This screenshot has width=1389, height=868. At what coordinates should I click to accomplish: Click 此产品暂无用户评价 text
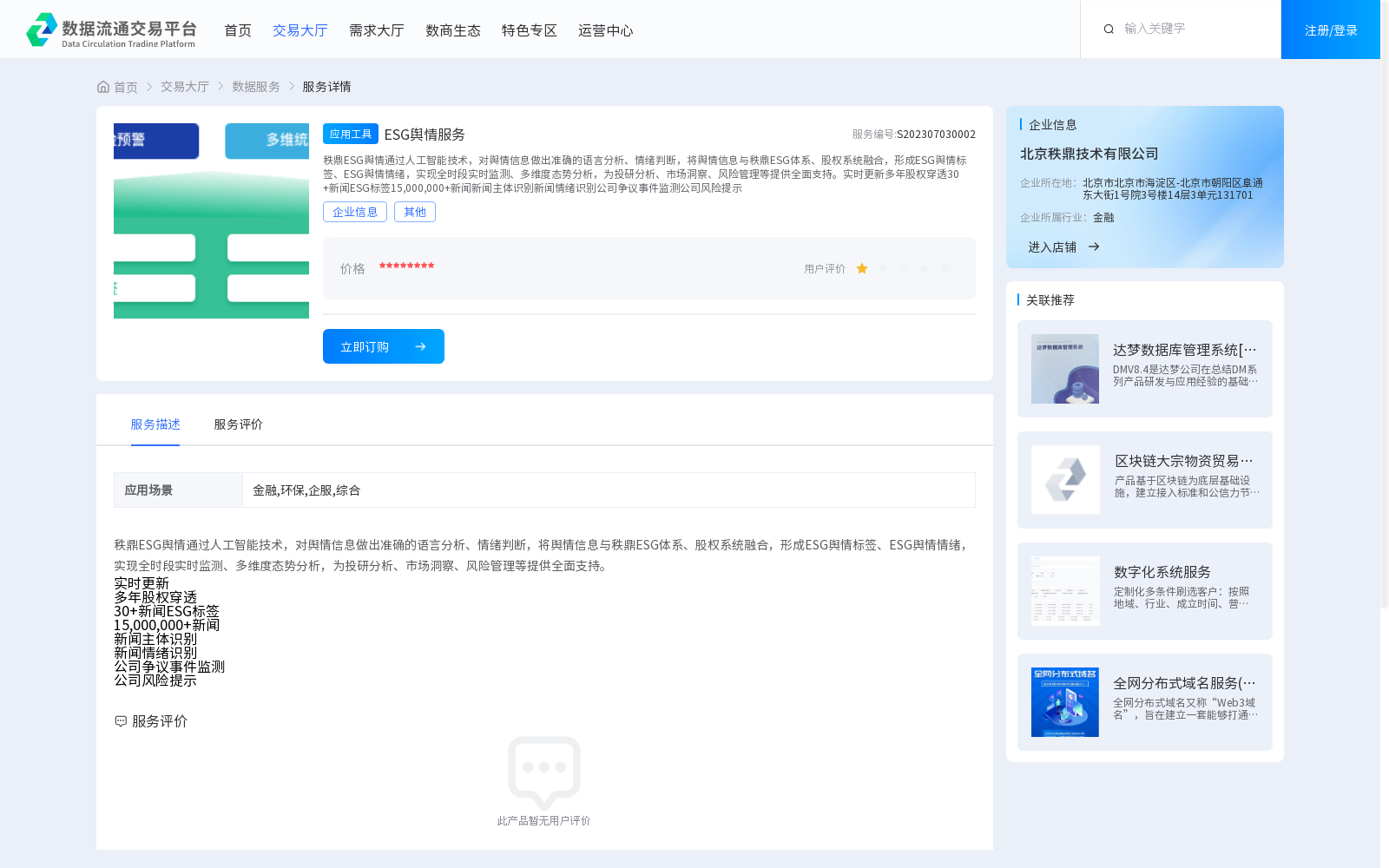[544, 821]
